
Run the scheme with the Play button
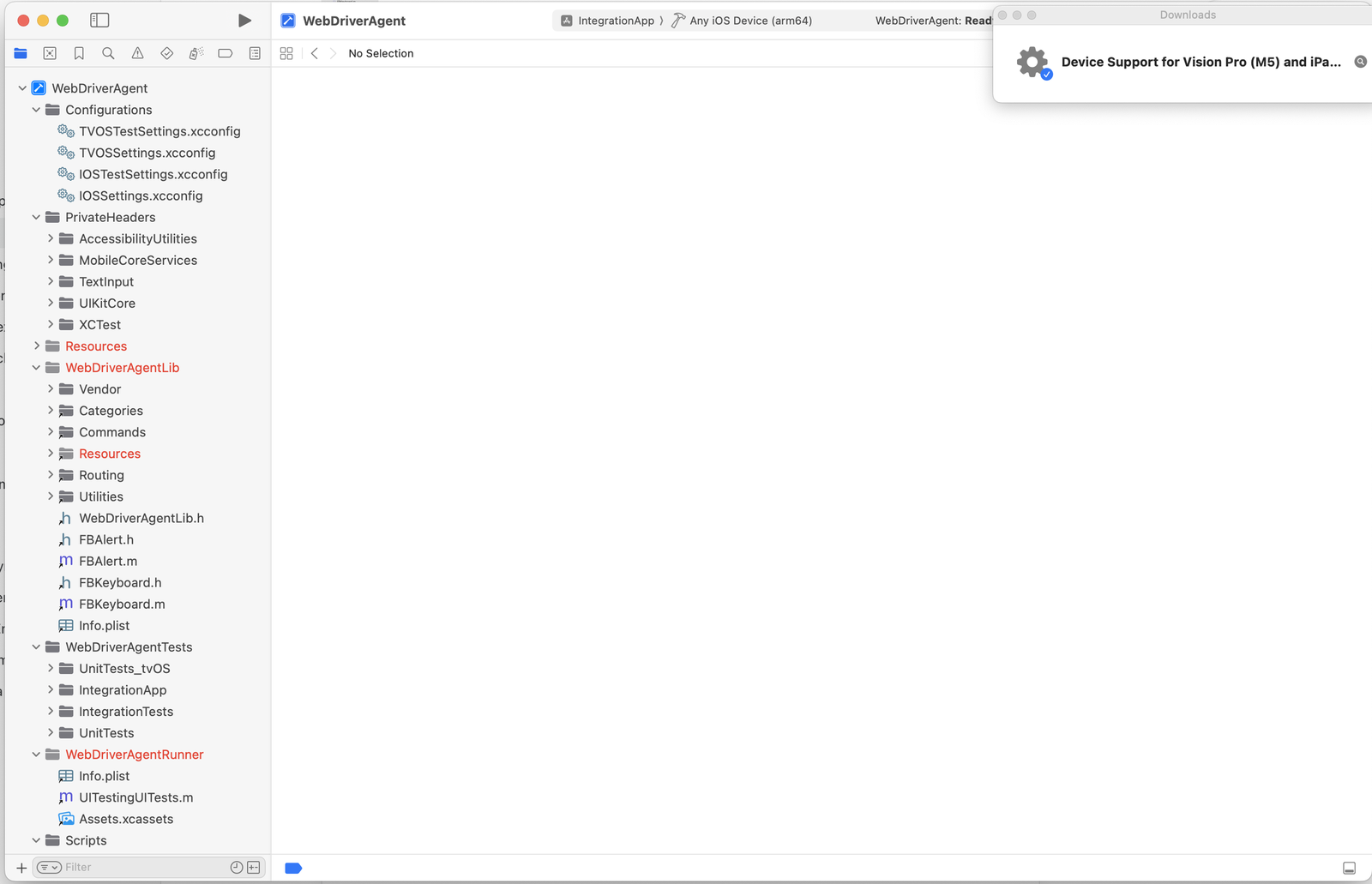click(244, 21)
